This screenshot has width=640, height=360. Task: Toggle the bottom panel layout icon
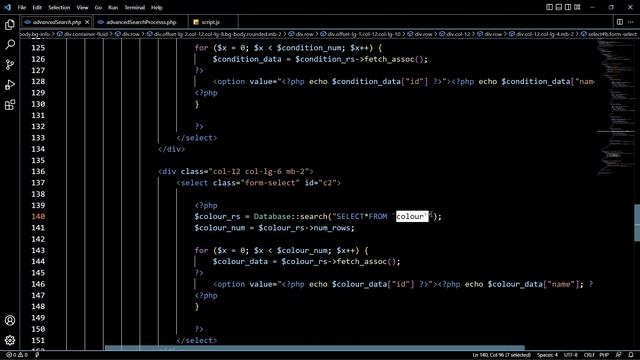pos(559,7)
